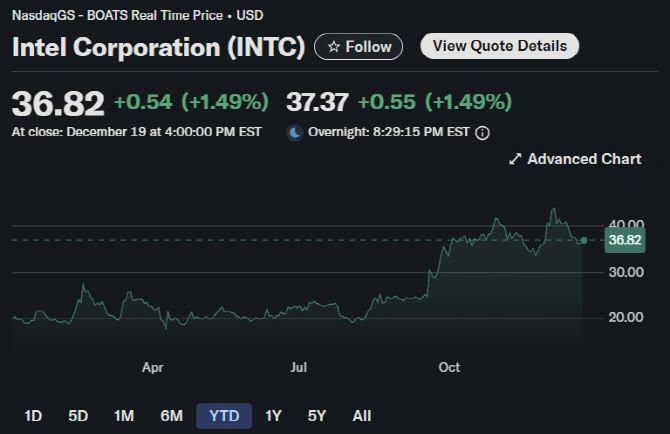This screenshot has width=670, height=434.
Task: Show the 1Y chart range
Action: (273, 415)
